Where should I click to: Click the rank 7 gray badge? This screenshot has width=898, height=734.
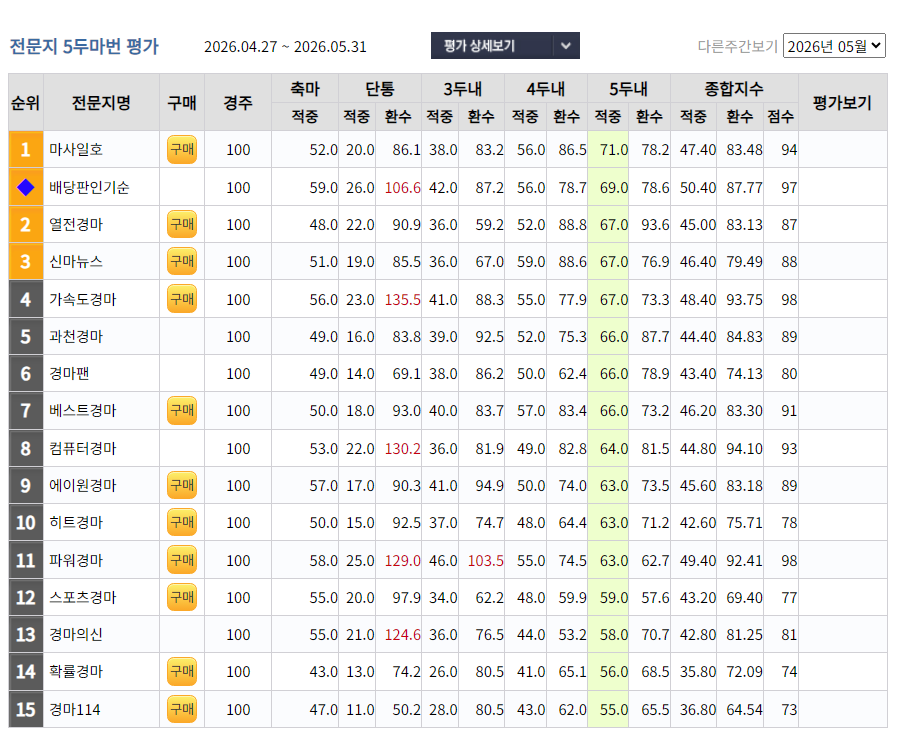click(x=26, y=411)
